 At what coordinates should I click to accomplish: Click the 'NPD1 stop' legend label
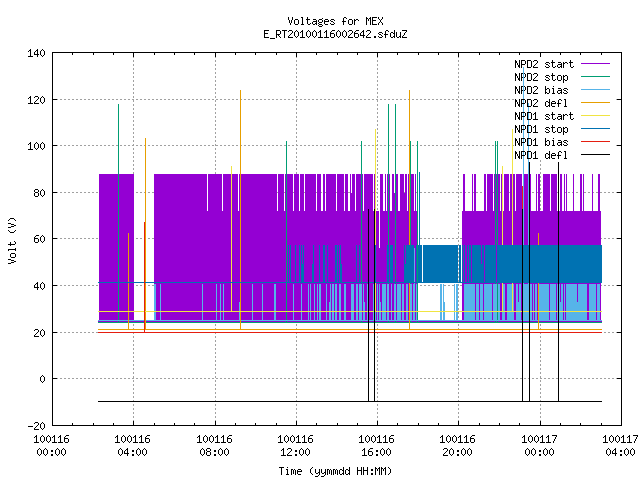tap(541, 129)
